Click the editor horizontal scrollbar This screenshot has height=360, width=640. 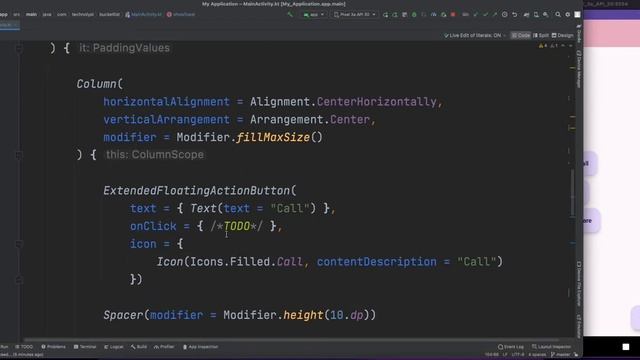pos(292,340)
